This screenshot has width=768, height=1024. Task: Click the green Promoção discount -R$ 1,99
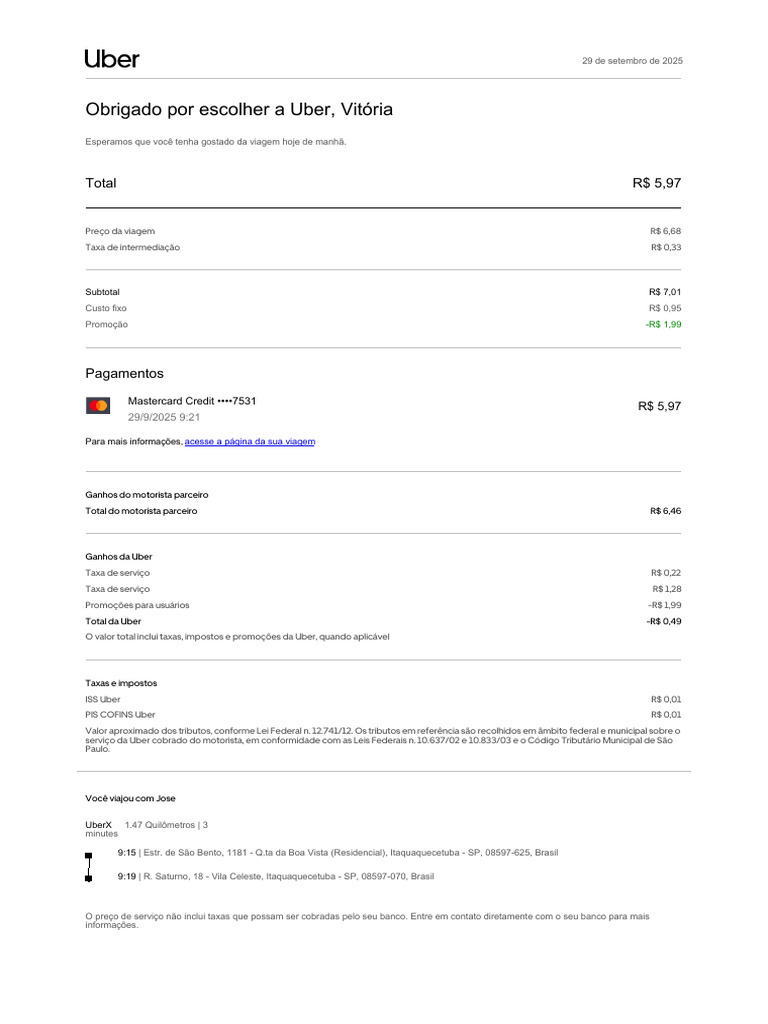point(663,325)
